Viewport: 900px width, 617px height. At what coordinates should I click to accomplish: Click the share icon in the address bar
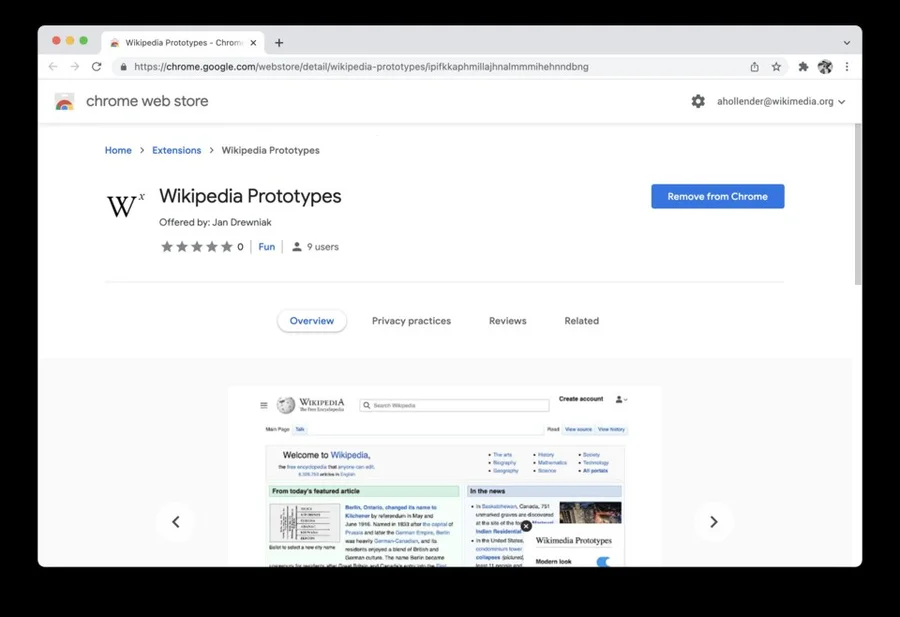click(754, 67)
